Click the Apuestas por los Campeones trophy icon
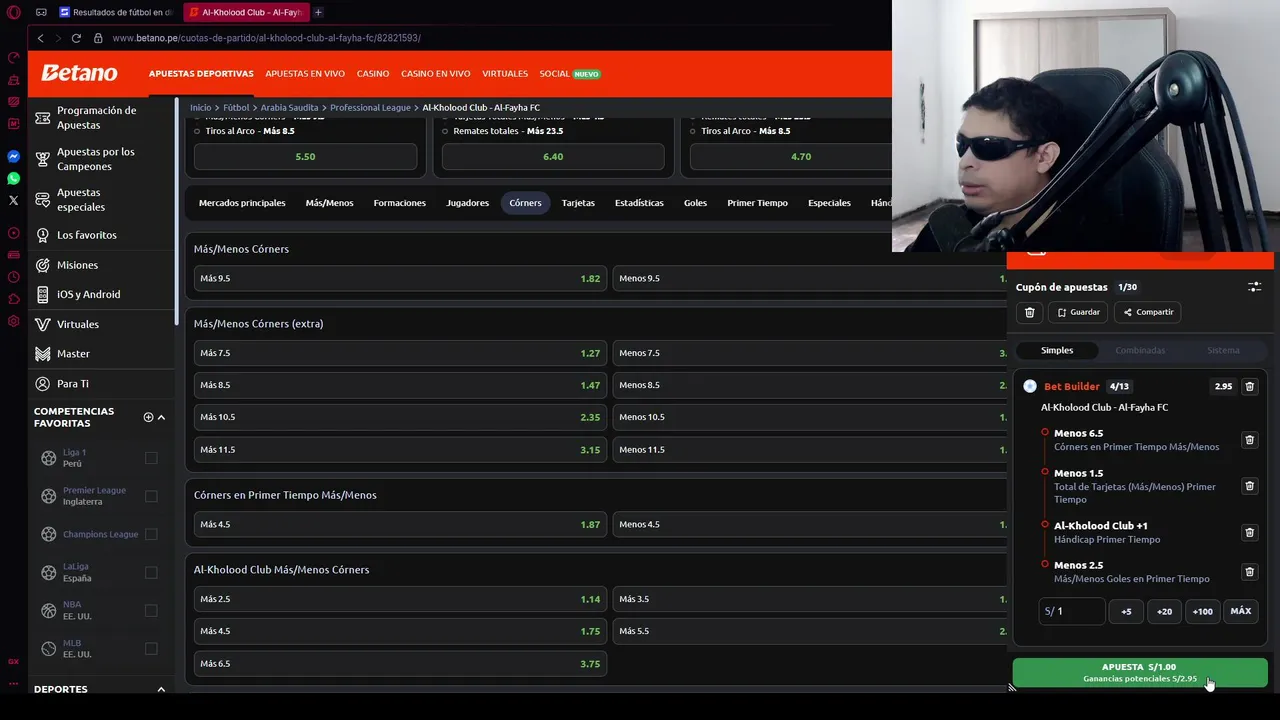1280x720 pixels. click(42, 159)
